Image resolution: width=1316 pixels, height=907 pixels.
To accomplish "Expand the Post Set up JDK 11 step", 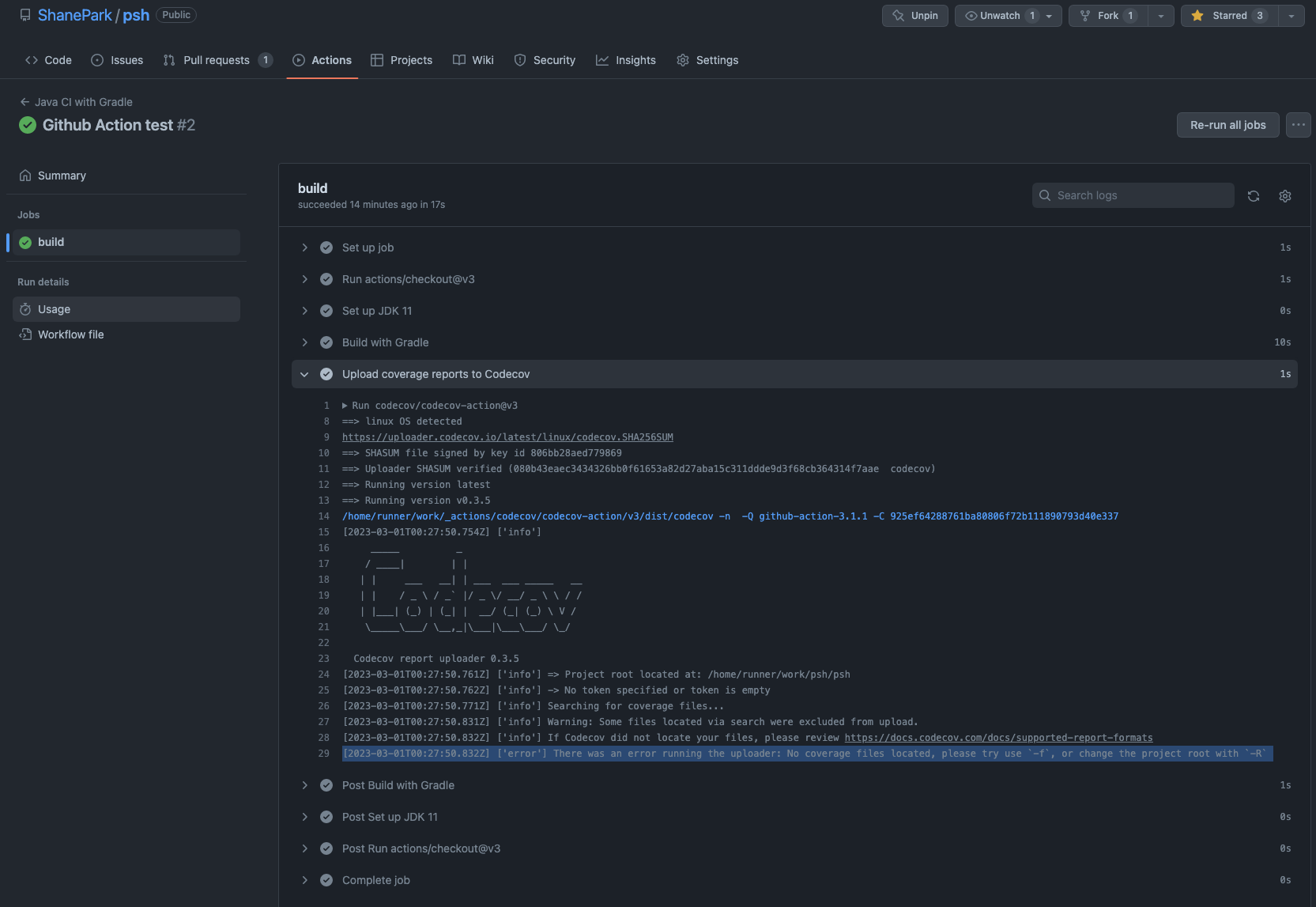I will 794,817.
